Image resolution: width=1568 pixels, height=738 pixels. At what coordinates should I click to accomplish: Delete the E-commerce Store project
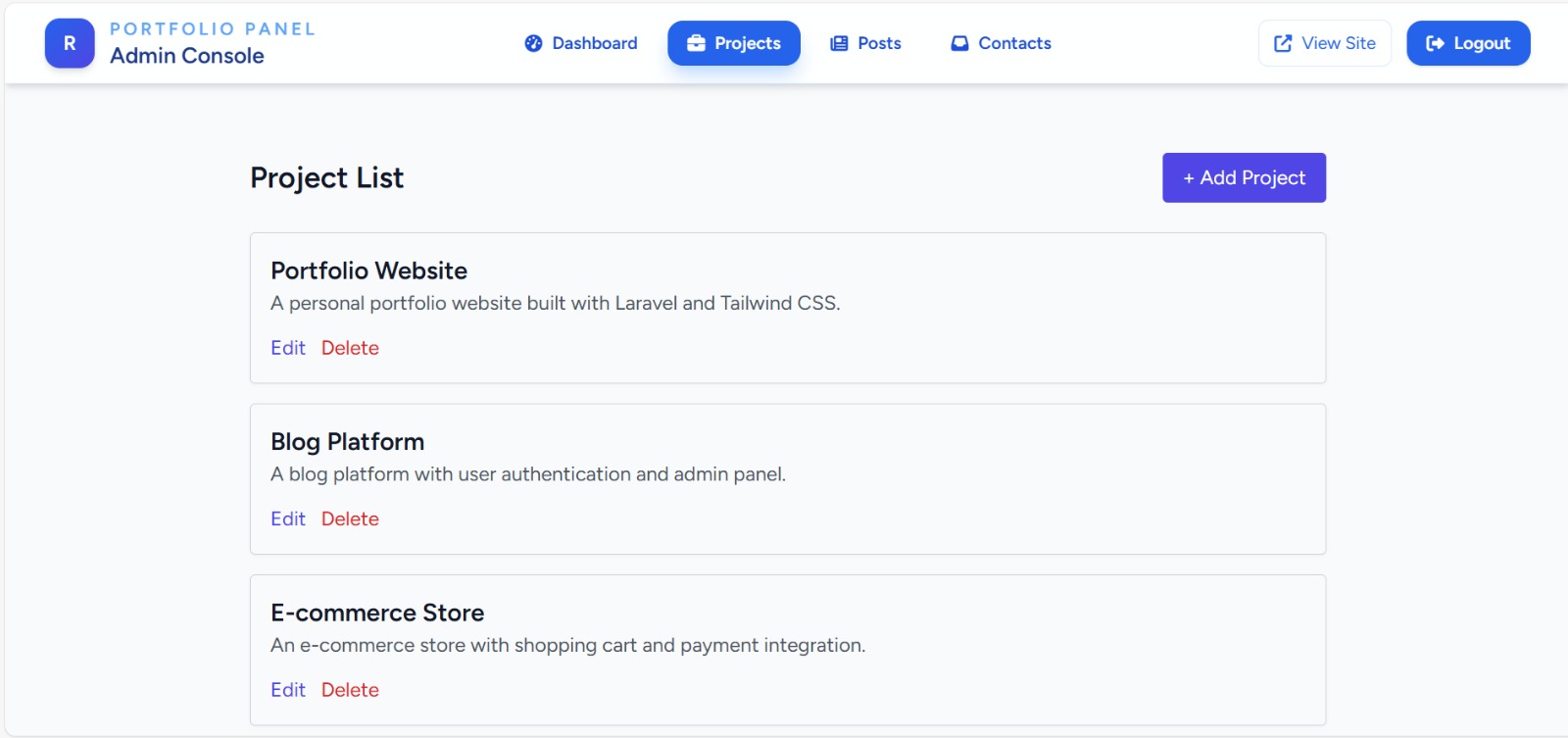click(x=350, y=690)
